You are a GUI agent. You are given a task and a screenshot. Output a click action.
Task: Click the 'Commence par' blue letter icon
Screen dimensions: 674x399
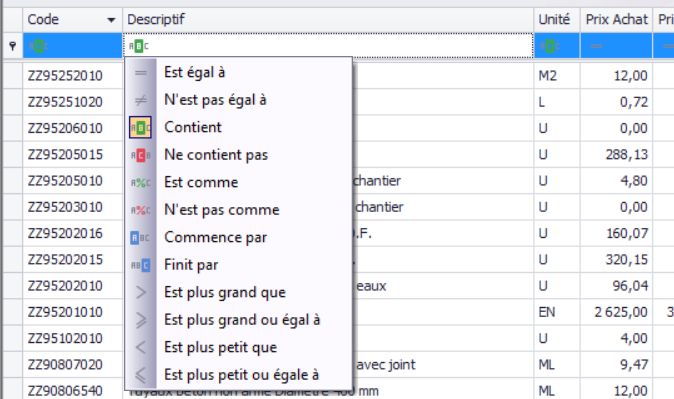pos(140,238)
